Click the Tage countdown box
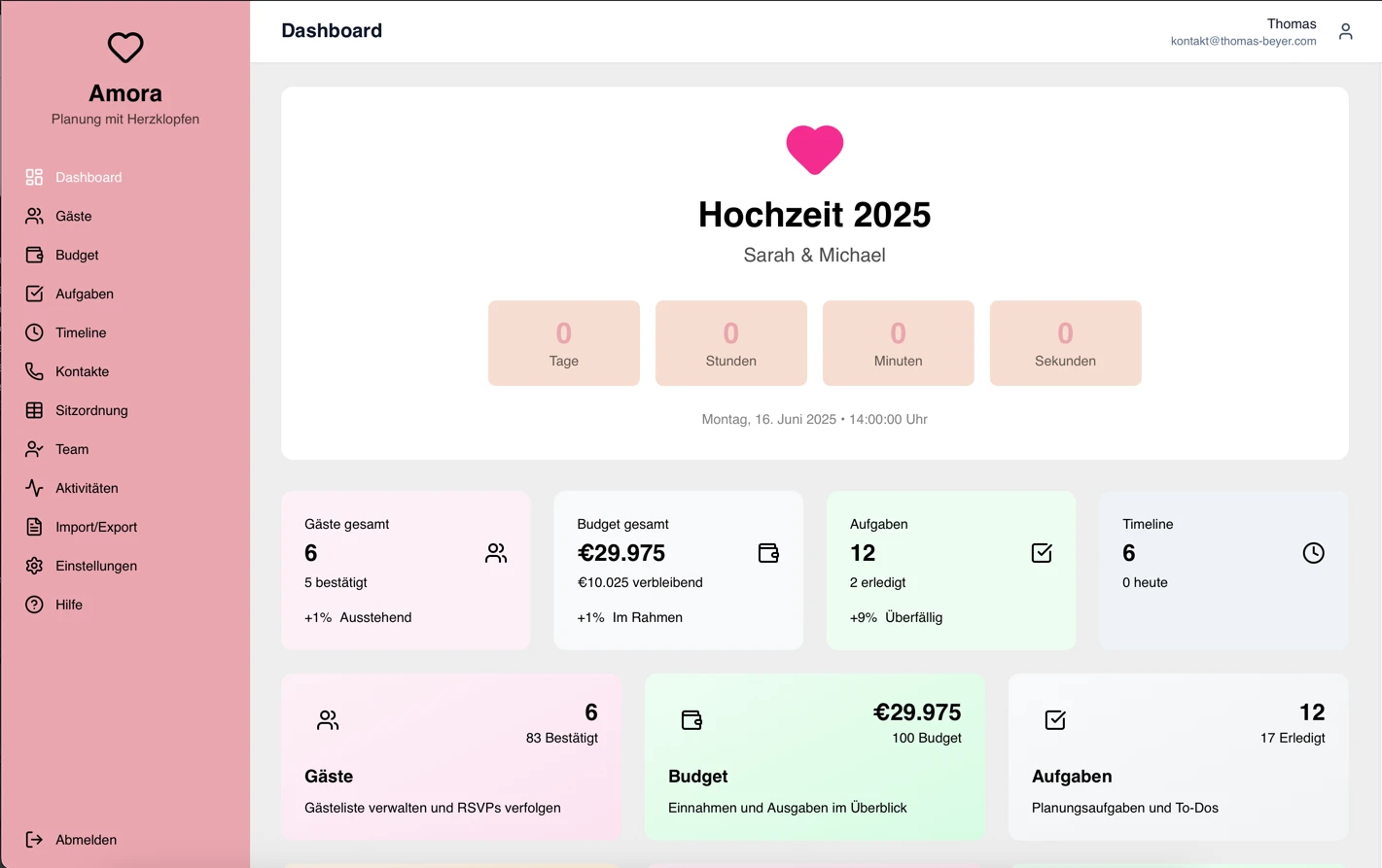Viewport: 1382px width, 868px height. [x=563, y=343]
